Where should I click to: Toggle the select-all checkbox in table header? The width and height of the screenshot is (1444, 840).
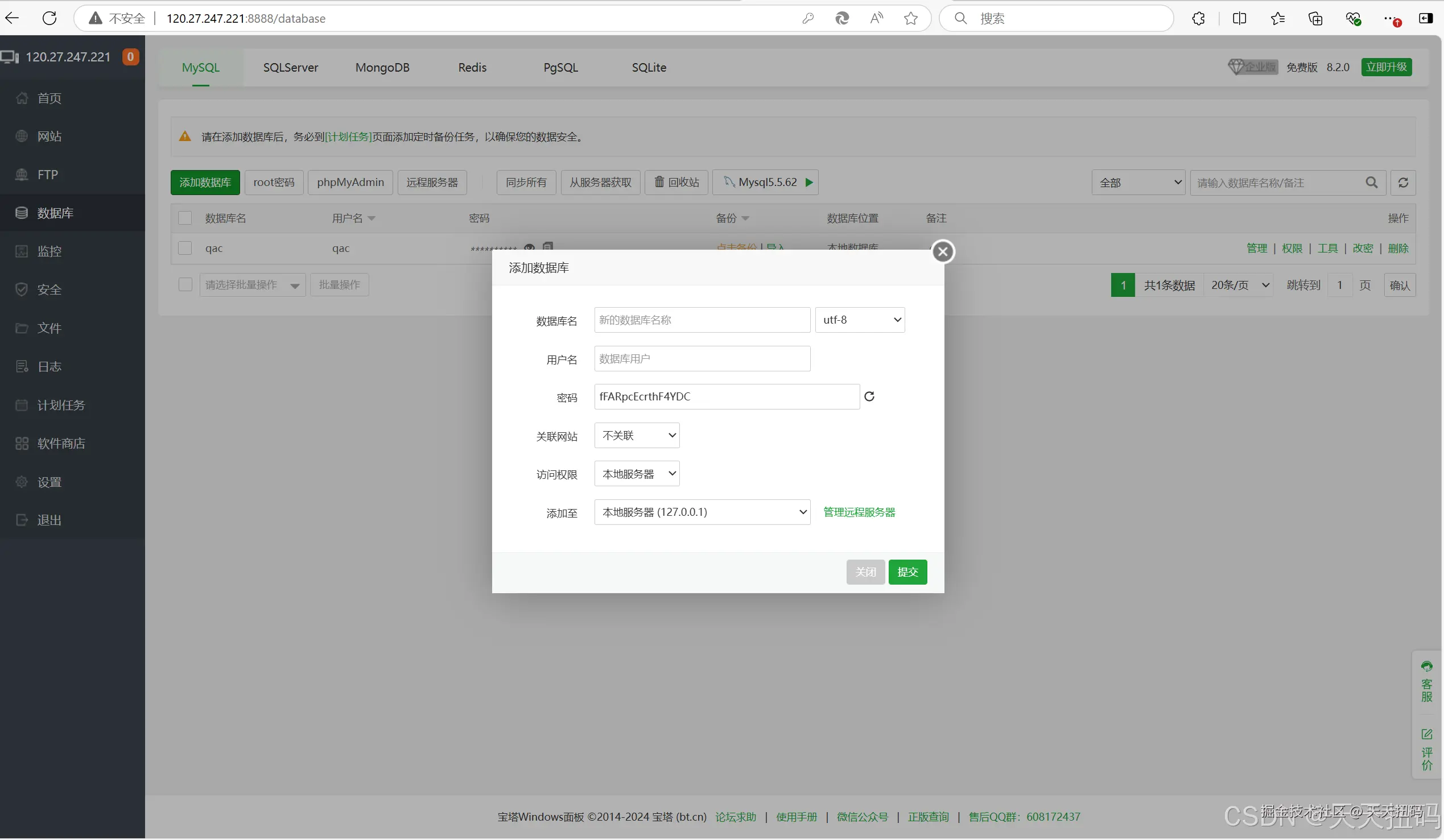(x=185, y=218)
